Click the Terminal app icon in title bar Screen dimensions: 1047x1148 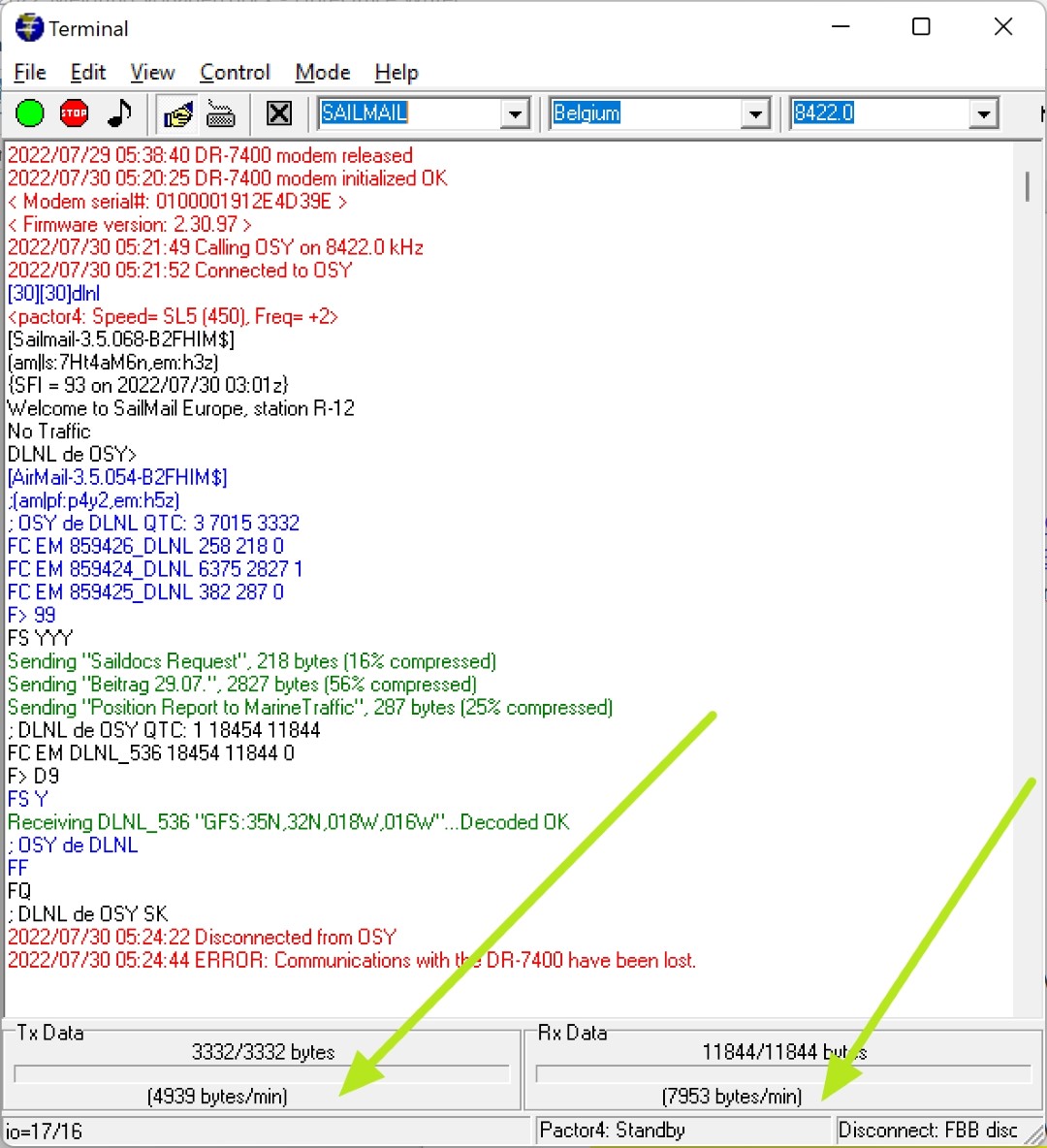pos(29,28)
